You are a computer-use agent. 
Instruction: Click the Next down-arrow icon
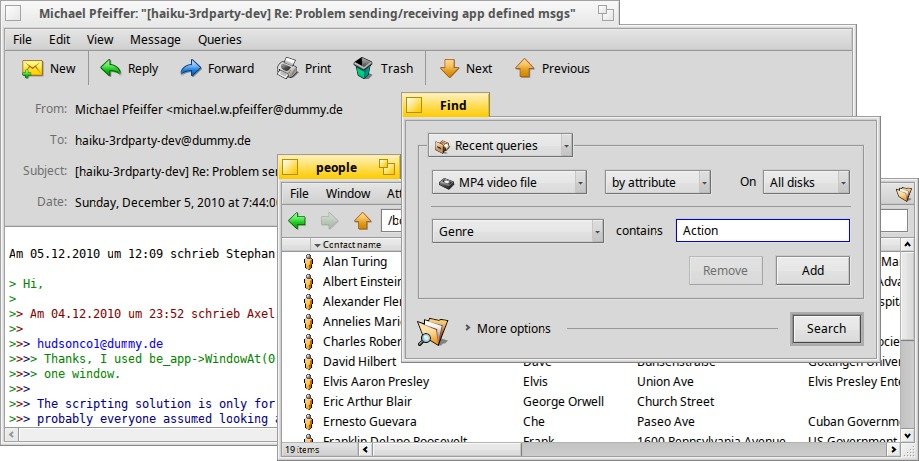[x=449, y=68]
